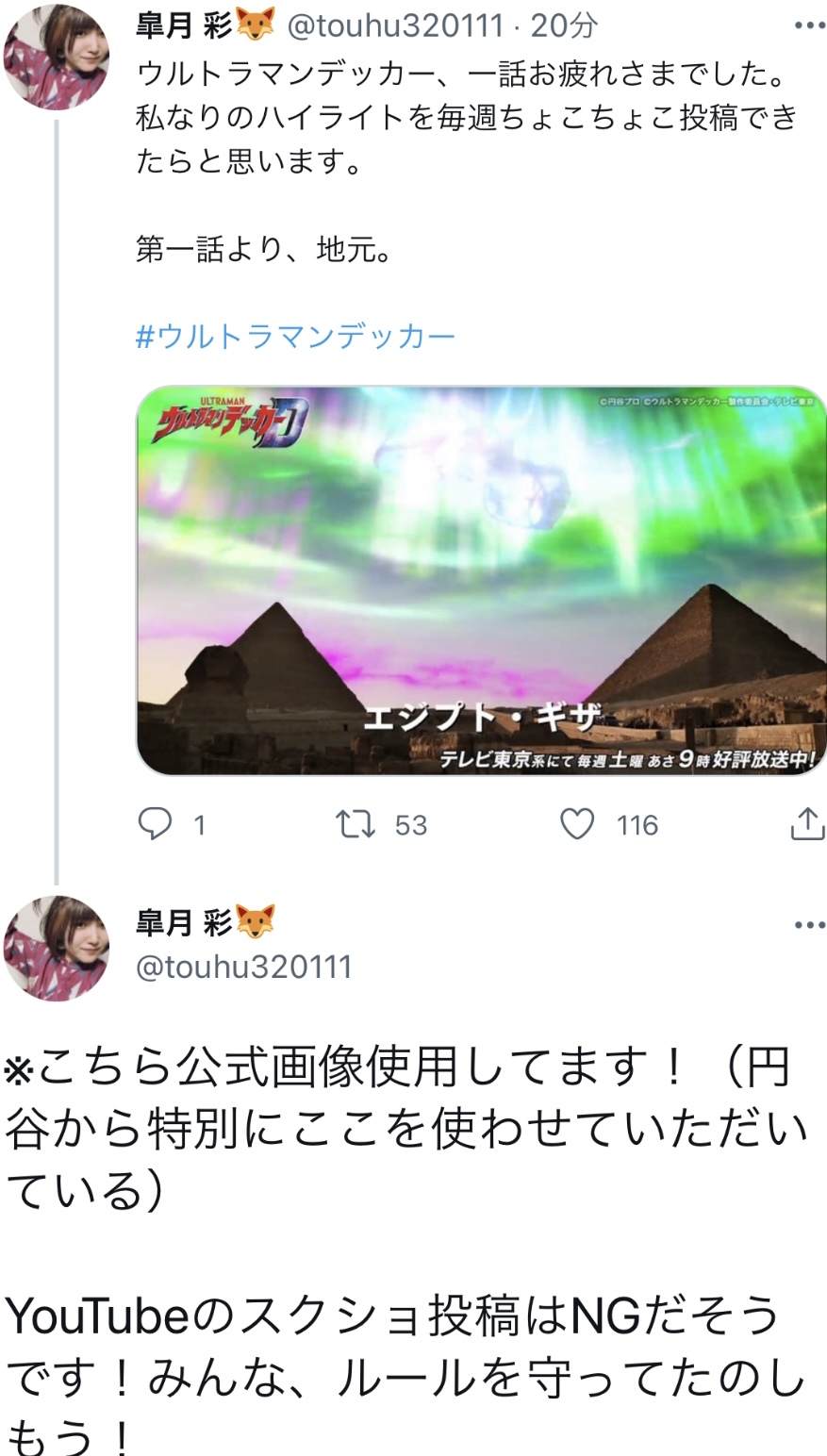
Task: Open second tweet's profile avatar
Action: point(57,948)
